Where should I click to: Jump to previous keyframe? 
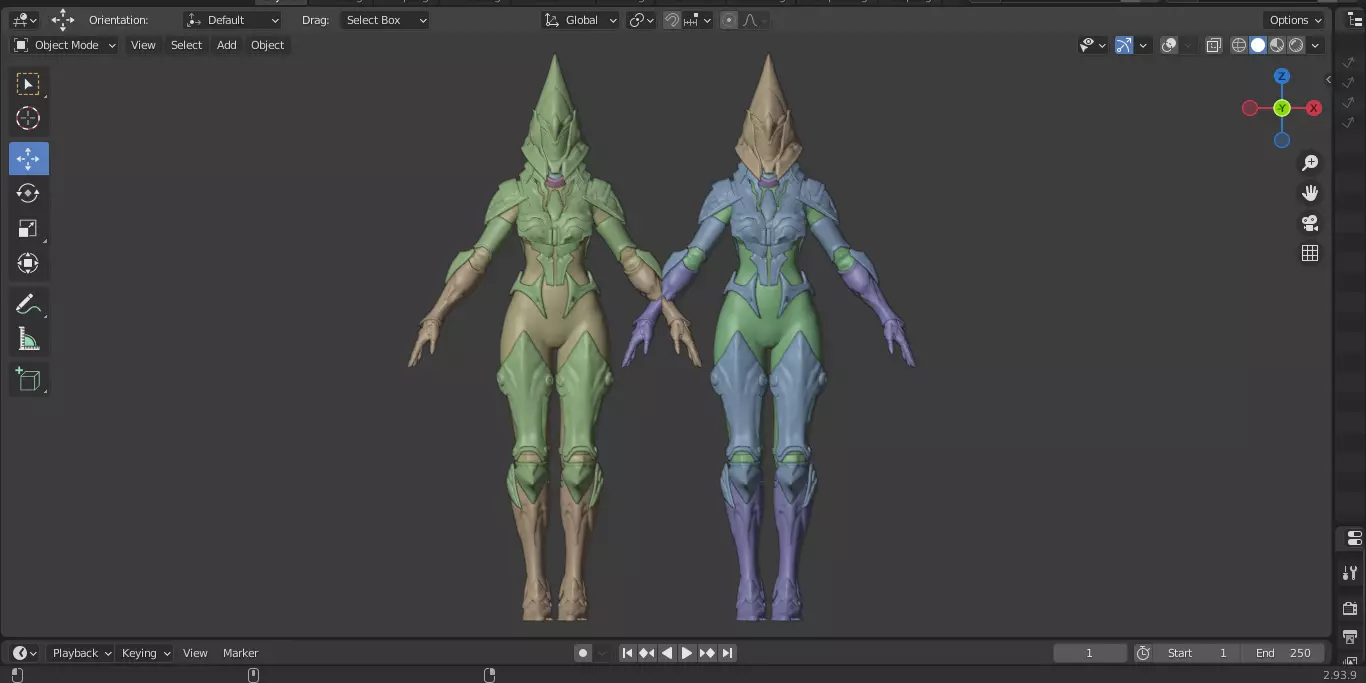click(647, 653)
